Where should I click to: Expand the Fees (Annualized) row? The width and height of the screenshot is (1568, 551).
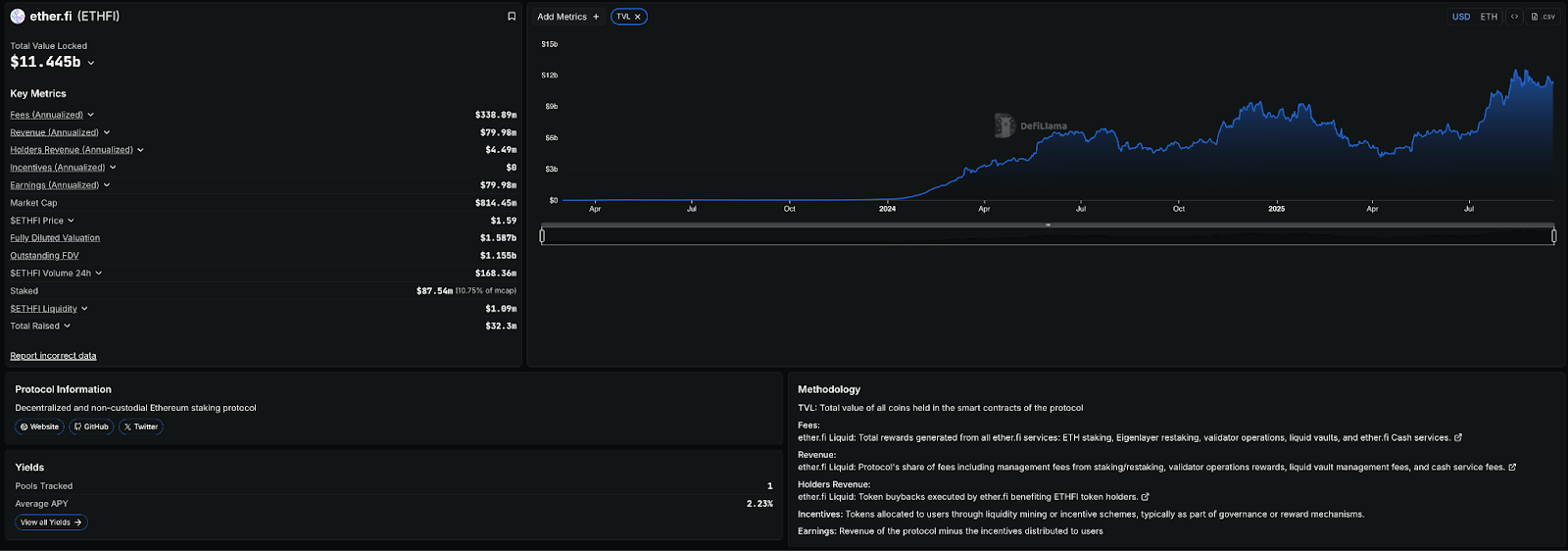coord(90,115)
